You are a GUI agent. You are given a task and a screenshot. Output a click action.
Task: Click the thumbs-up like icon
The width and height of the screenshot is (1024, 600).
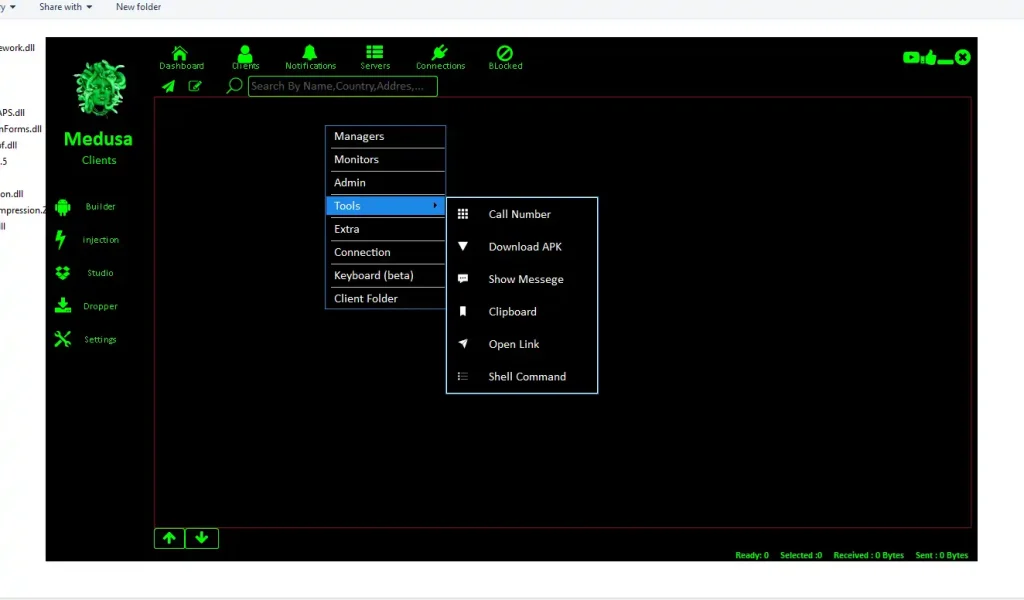[x=929, y=58]
